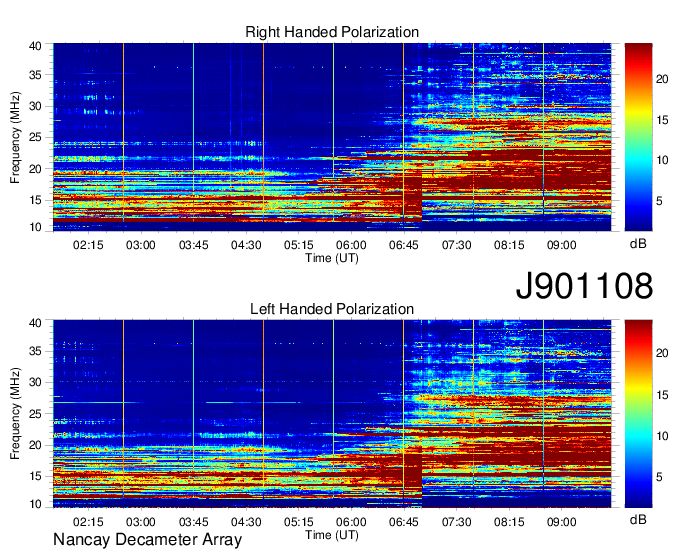
Task: Click the 07:30 tick label on the lower plot
Action: point(457,522)
